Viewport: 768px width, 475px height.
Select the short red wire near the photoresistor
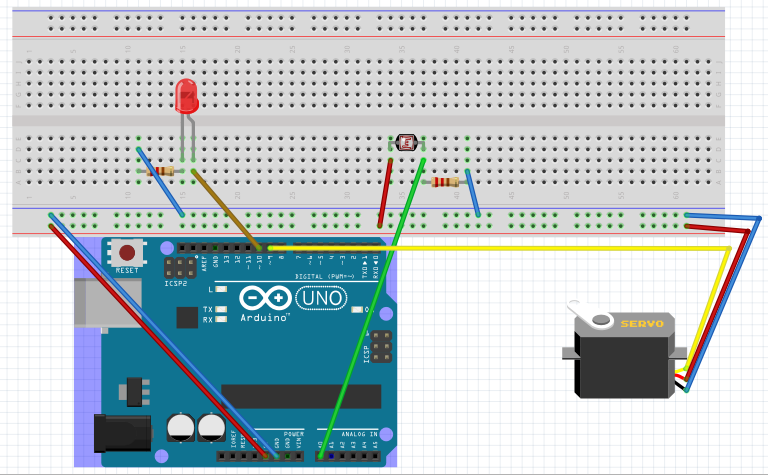[385, 192]
